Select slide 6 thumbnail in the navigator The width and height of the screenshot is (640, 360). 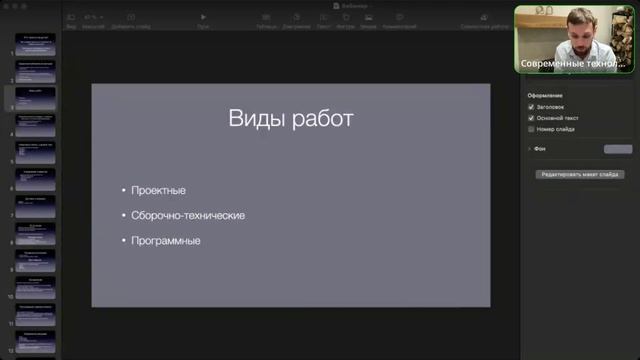tap(36, 180)
